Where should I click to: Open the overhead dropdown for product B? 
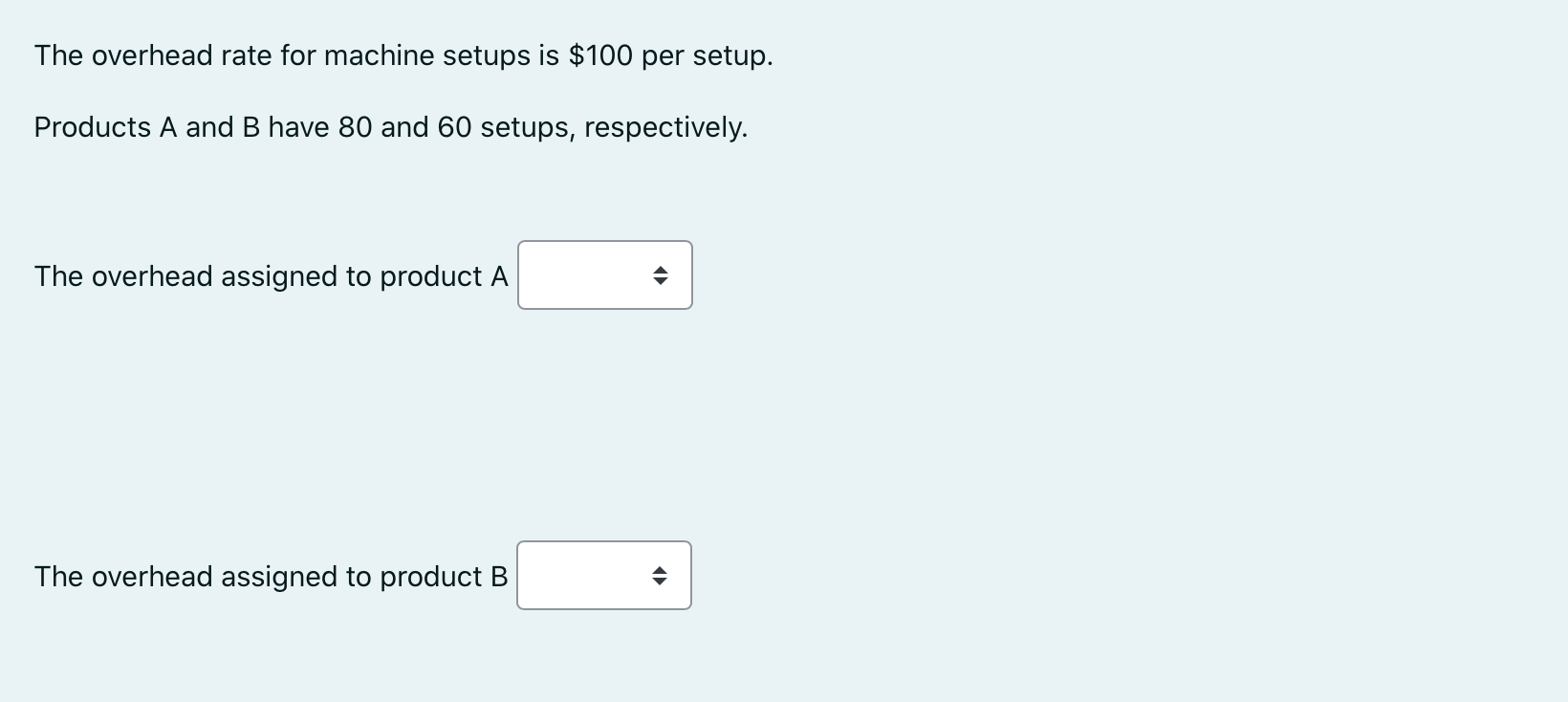[603, 575]
